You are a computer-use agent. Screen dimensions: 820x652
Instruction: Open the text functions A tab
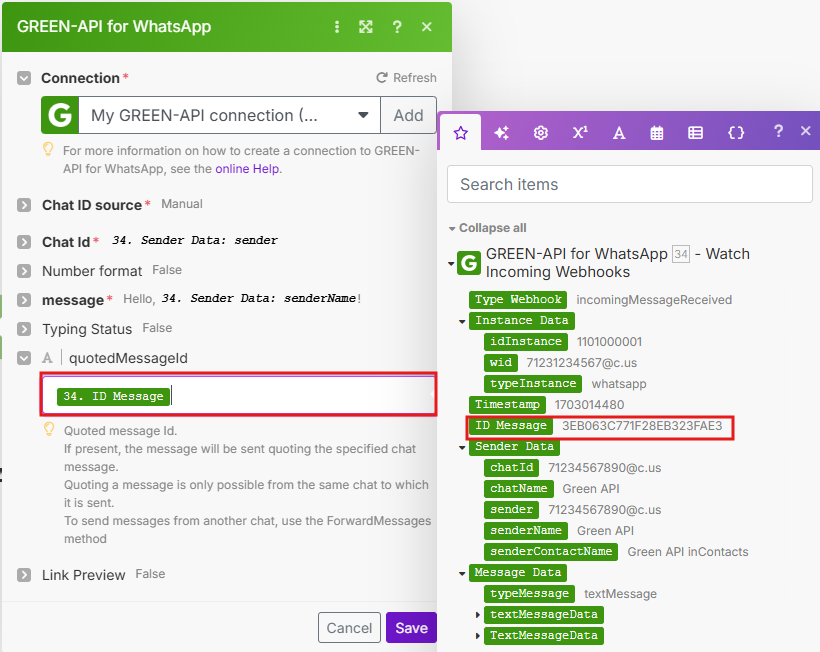point(619,132)
